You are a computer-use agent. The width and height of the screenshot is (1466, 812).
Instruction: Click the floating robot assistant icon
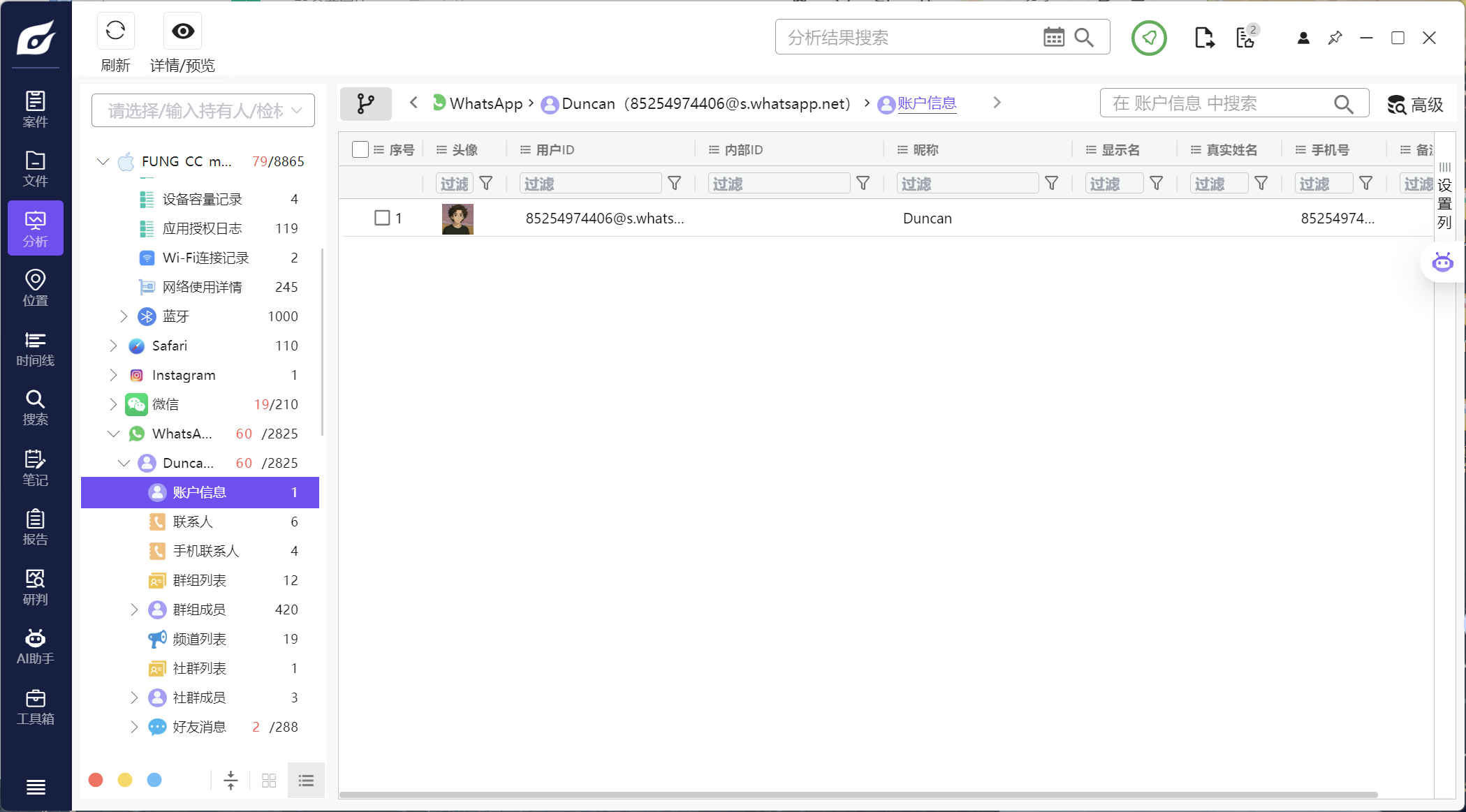tap(1442, 263)
